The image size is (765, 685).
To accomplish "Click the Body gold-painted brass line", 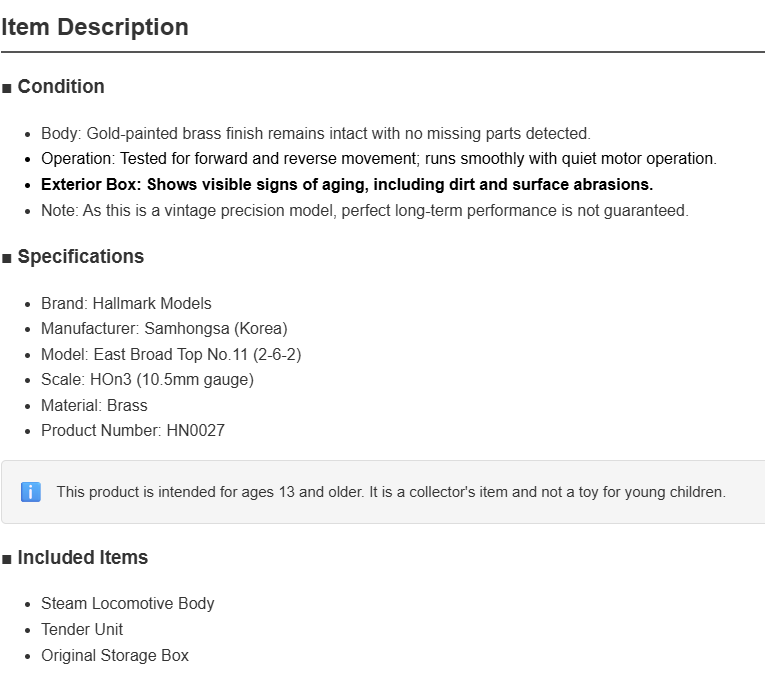I will pos(316,133).
